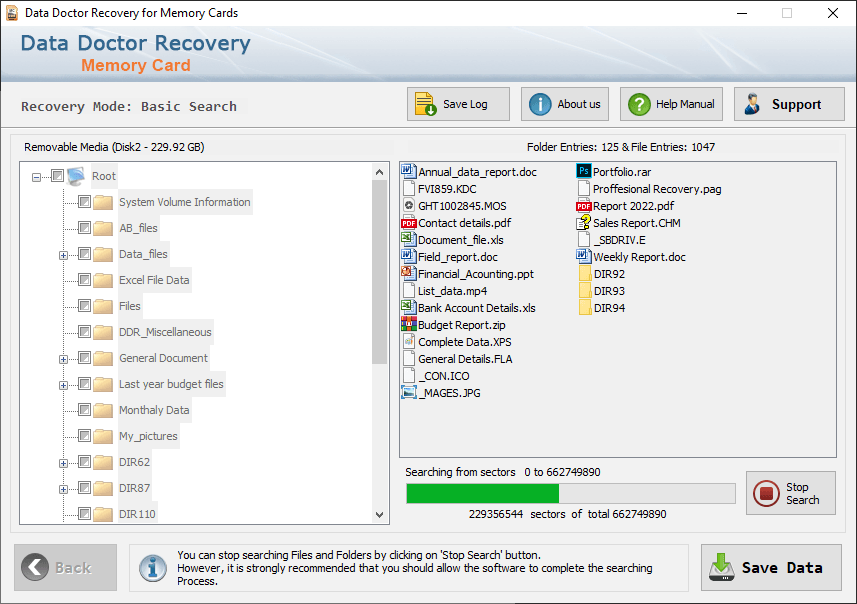Viewport: 857px width, 604px height.
Task: Click the file icon of List_data.mp4
Action: 408,290
